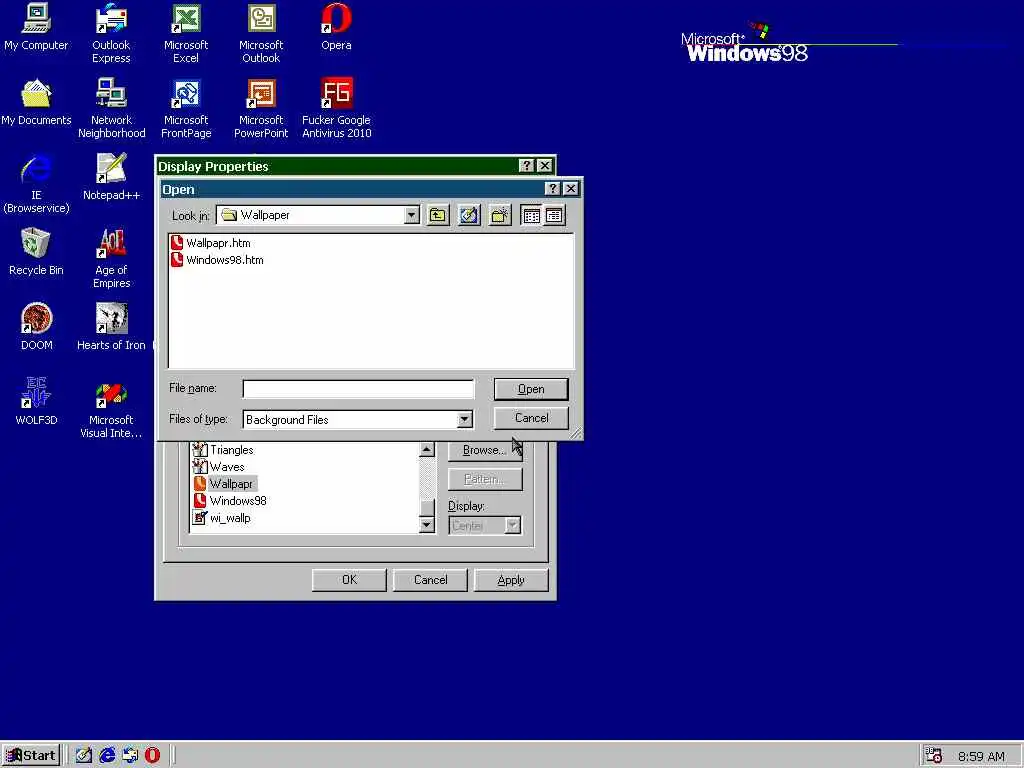Click Browse button in Display Properties
Screen dimensions: 1024x768
coord(485,451)
